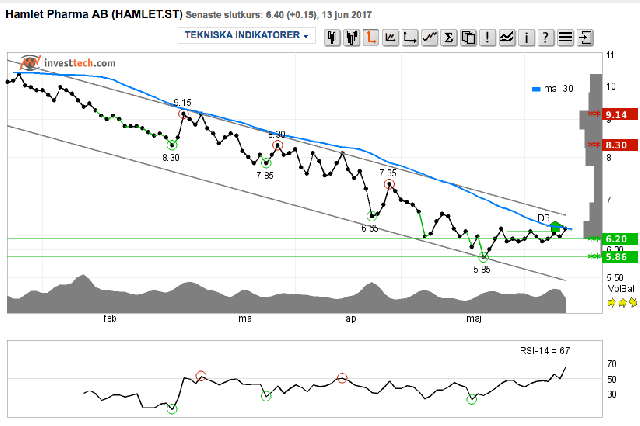Screen dimensions: 640x426
Task: Open the hamburger list menu icon
Action: point(565,38)
